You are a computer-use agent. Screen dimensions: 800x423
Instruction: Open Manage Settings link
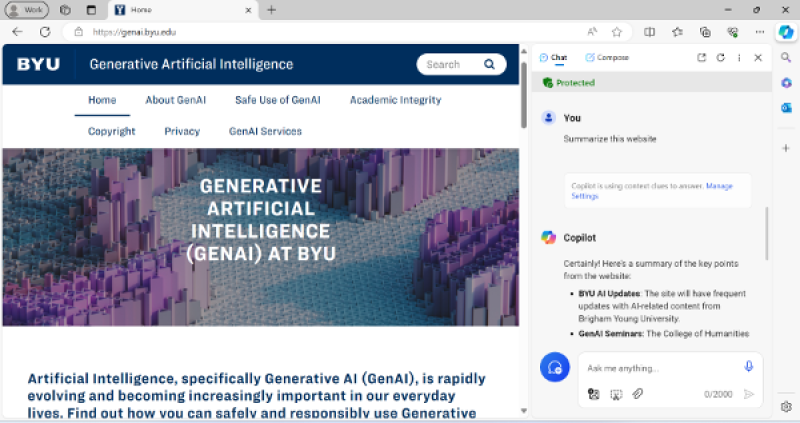(x=652, y=191)
